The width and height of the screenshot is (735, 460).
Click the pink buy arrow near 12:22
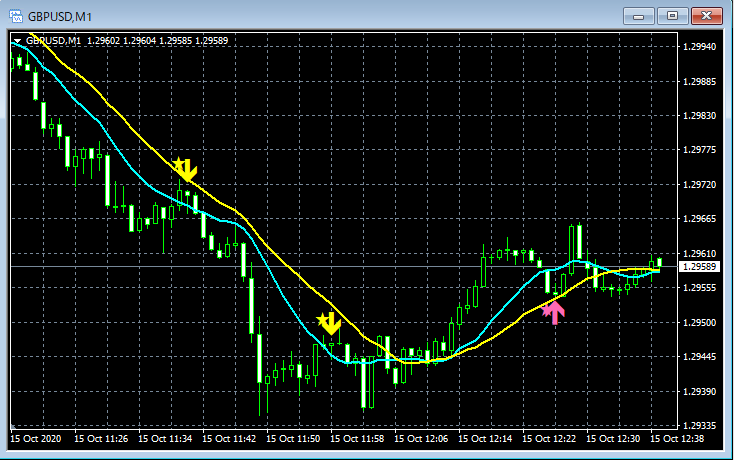click(x=554, y=312)
